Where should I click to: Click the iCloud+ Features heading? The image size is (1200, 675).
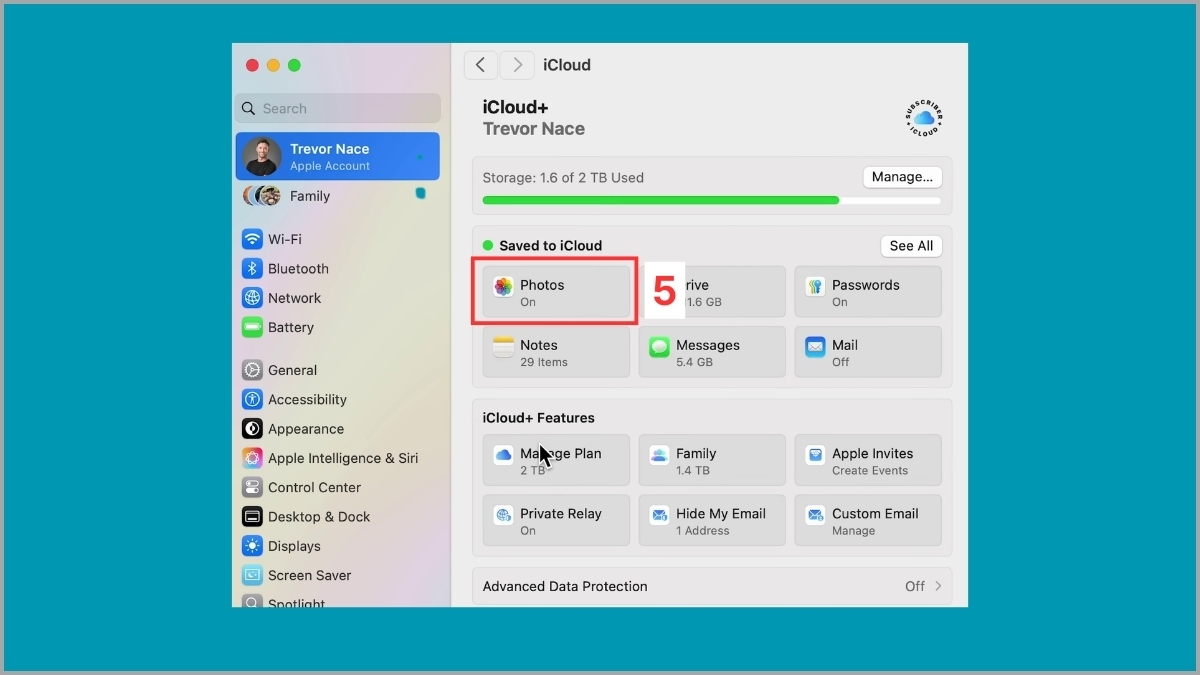click(539, 418)
